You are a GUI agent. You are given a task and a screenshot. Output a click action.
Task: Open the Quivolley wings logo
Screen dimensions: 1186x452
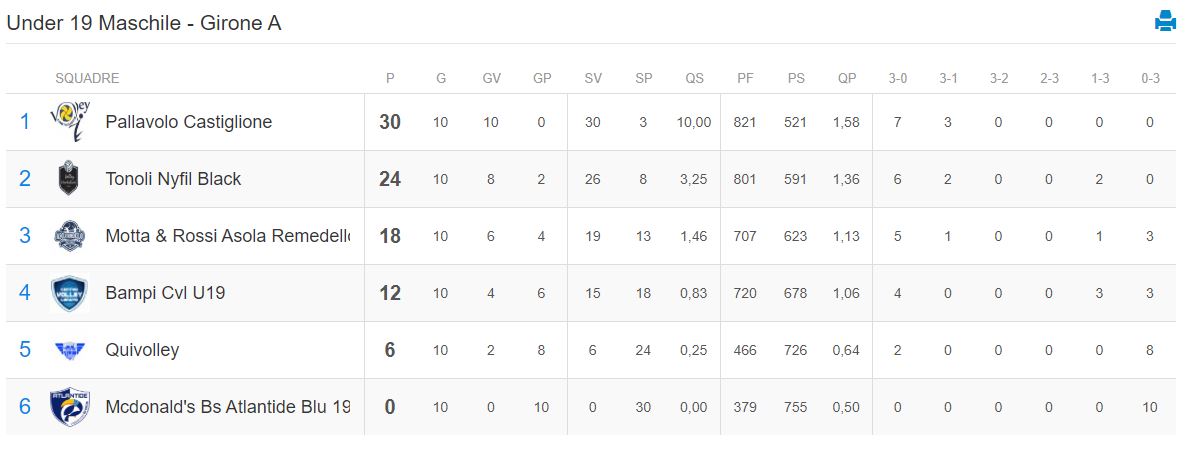pyautogui.click(x=70, y=350)
